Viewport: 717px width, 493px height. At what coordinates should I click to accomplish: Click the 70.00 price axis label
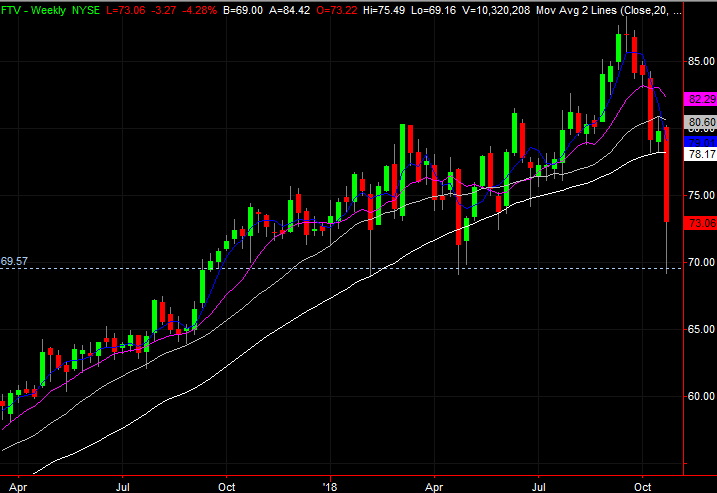click(x=701, y=262)
